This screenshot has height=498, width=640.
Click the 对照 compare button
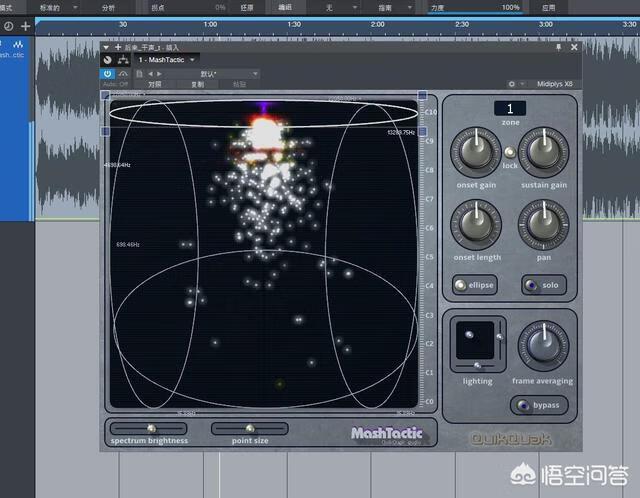155,84
